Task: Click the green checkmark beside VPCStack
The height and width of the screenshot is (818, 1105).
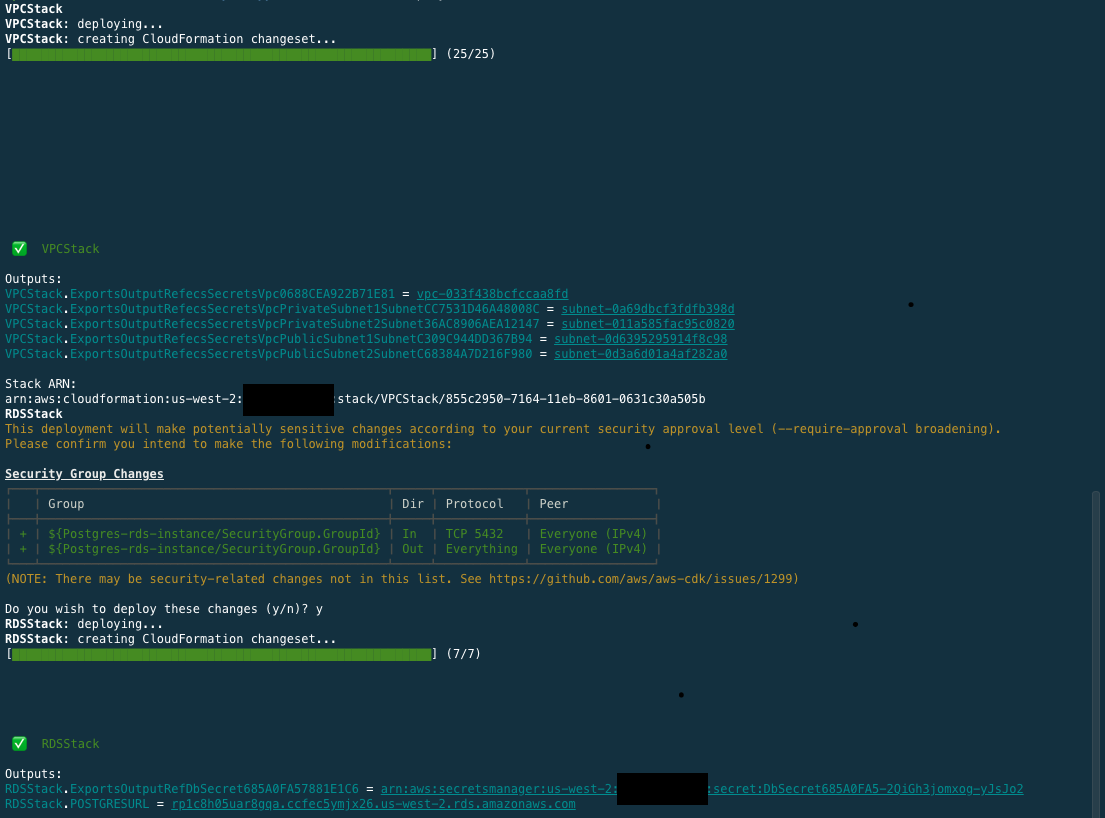Action: [x=19, y=248]
